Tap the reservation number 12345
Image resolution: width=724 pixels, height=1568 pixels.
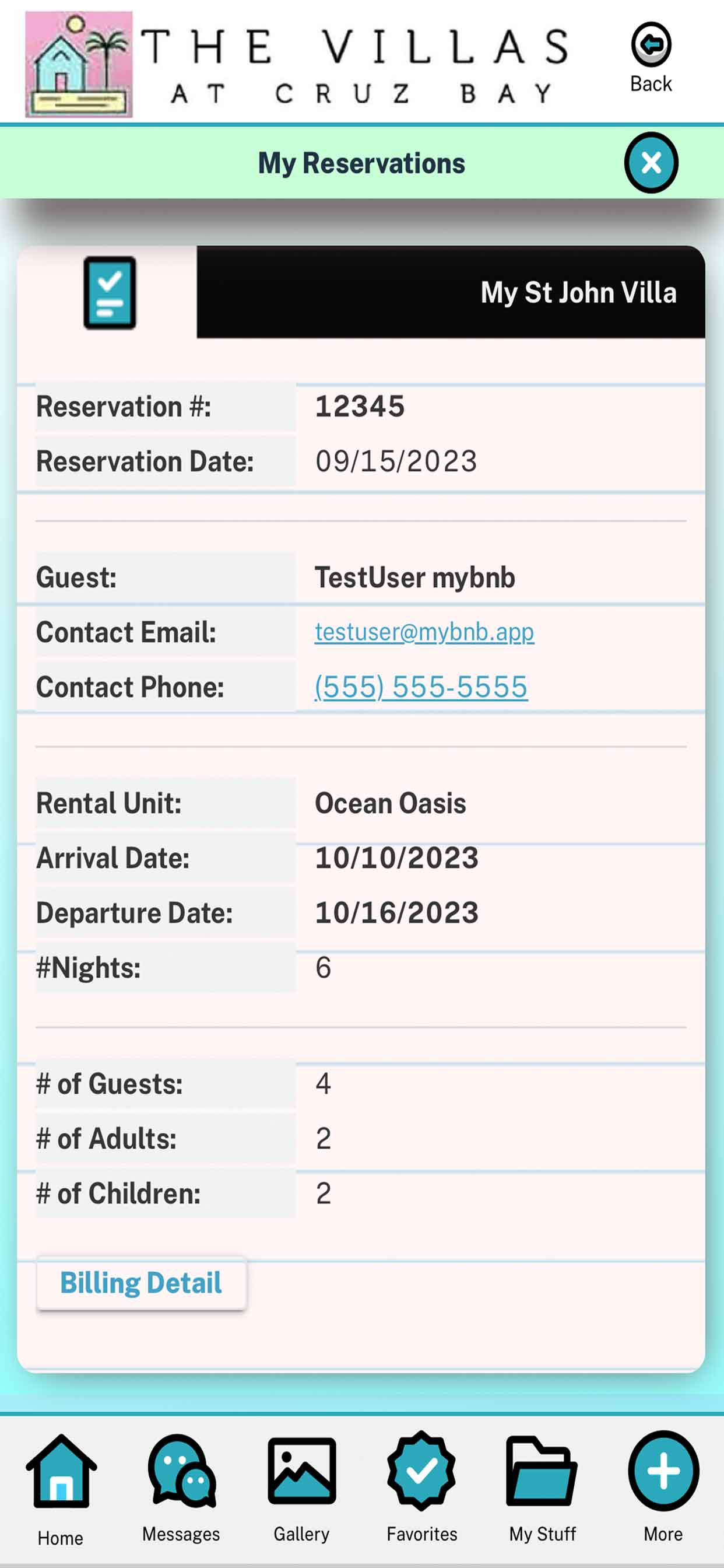click(x=360, y=406)
